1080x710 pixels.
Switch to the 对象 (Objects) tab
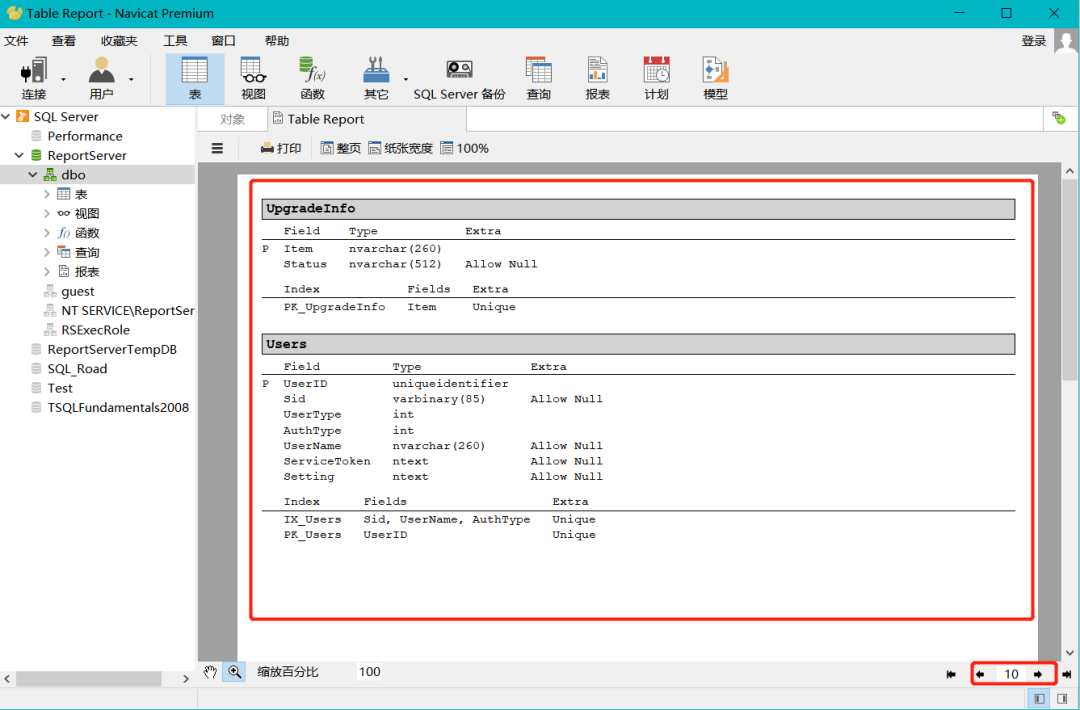(232, 119)
